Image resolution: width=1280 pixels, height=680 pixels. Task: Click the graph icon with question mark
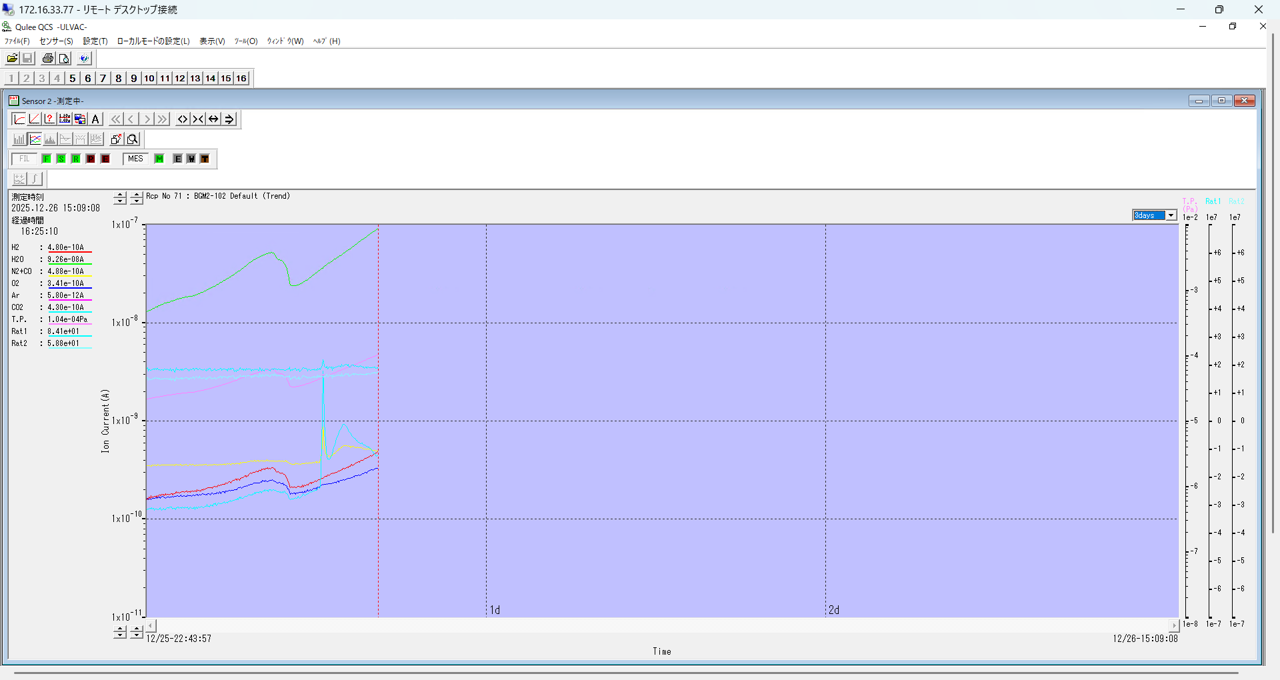49,119
